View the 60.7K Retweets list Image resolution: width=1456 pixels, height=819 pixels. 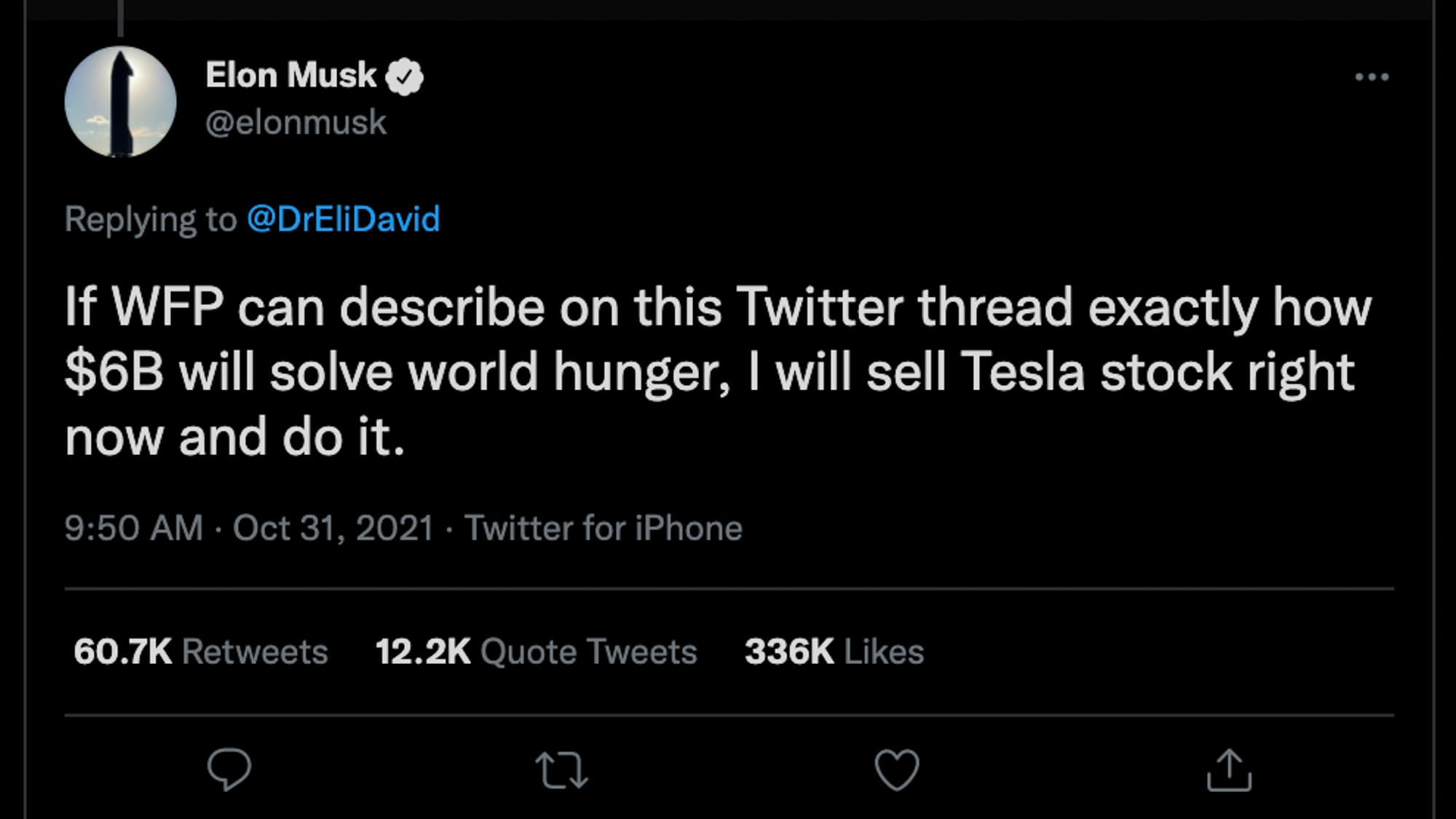tap(201, 652)
